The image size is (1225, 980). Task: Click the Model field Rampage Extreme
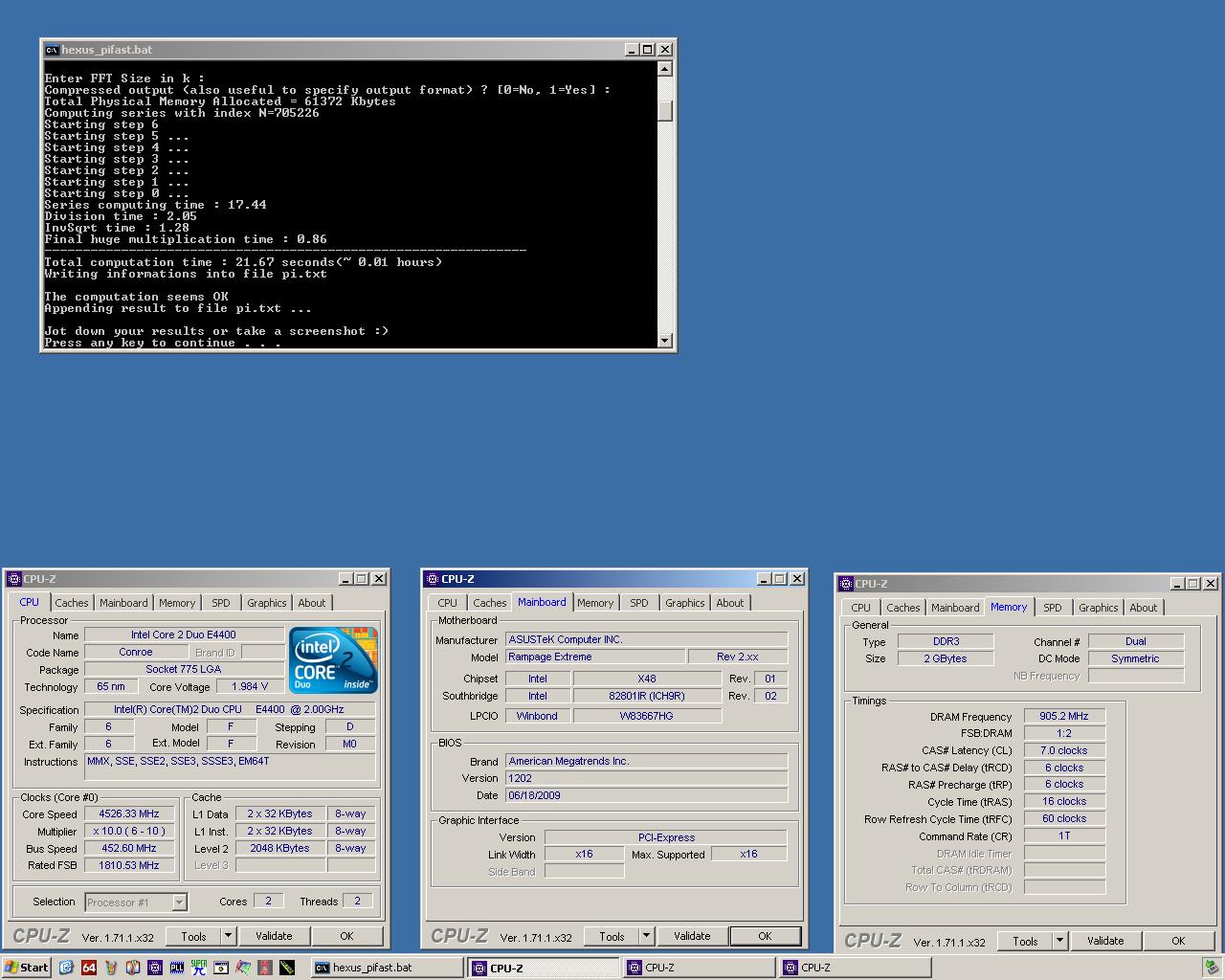595,657
